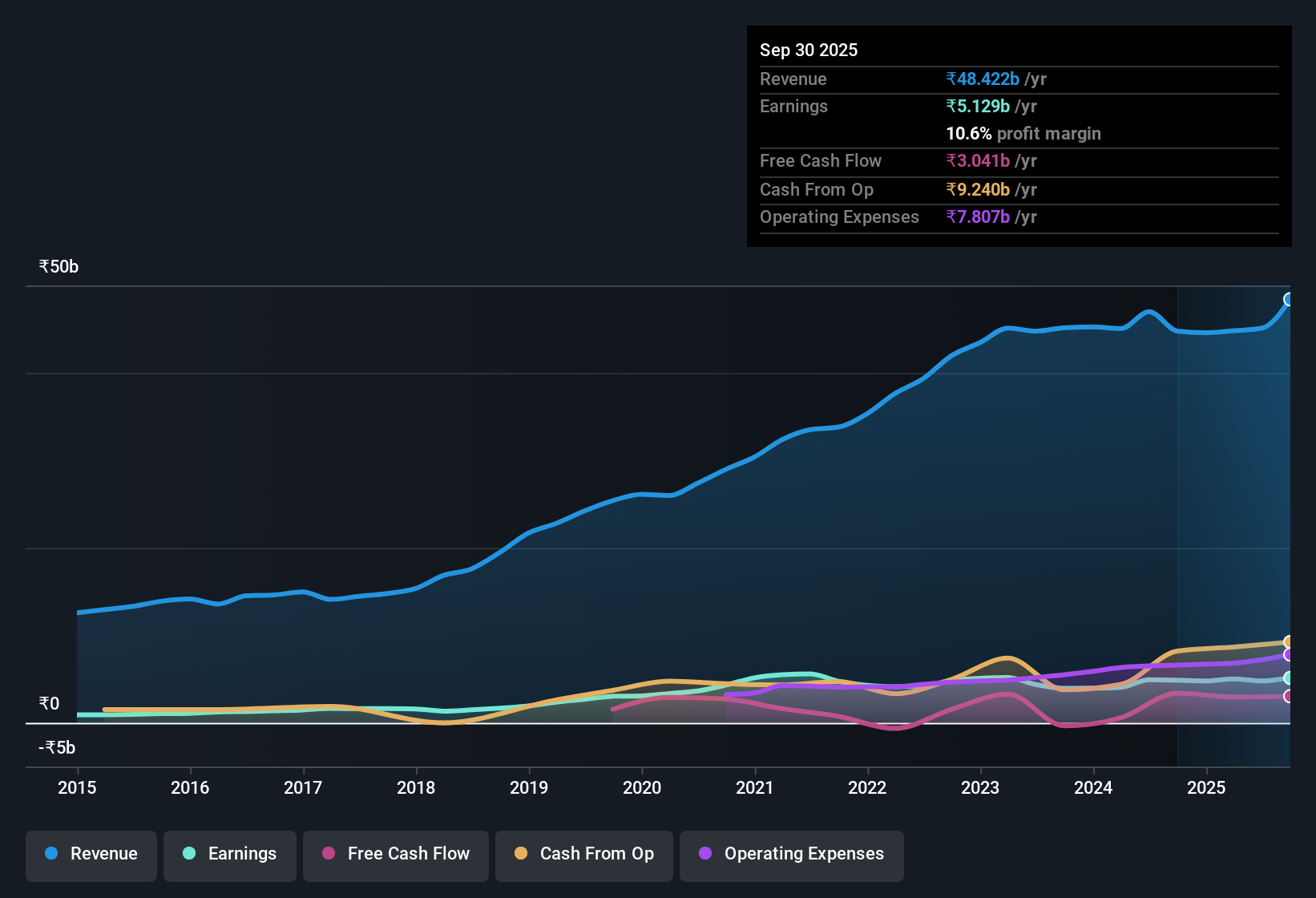Select the Earnings endpoint marker on the chart
Image resolution: width=1316 pixels, height=898 pixels.
pos(1289,678)
